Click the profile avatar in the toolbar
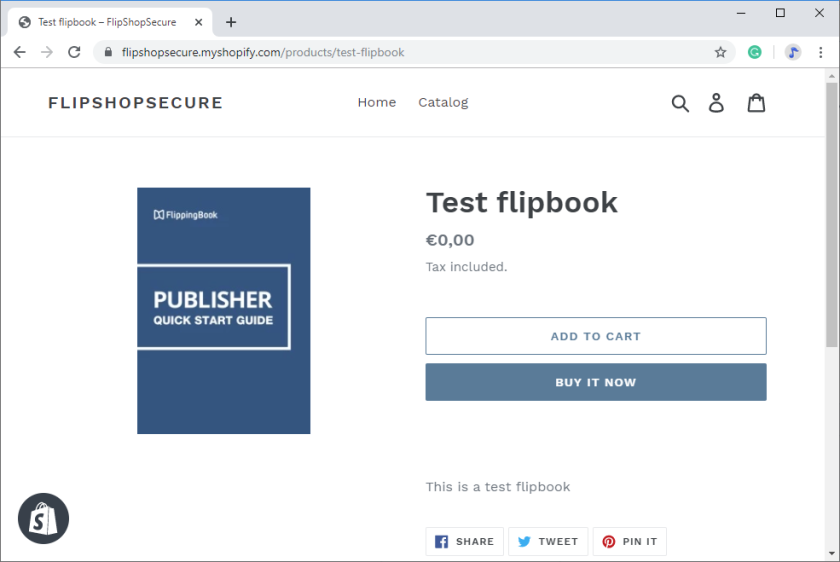This screenshot has width=840, height=562. [793, 52]
